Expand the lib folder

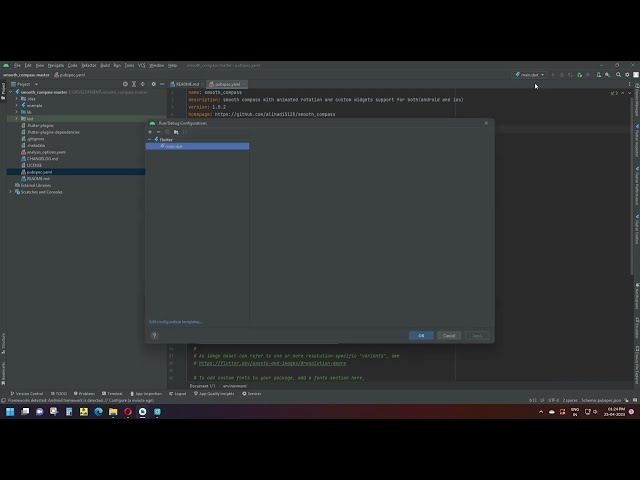[16, 112]
